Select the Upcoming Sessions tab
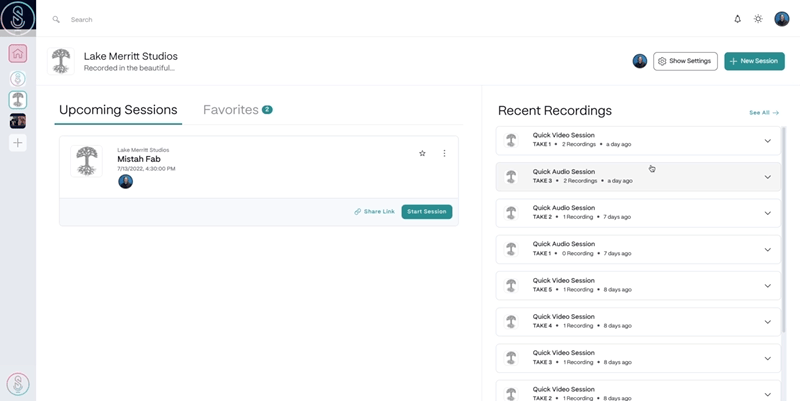The width and height of the screenshot is (800, 401). point(118,110)
